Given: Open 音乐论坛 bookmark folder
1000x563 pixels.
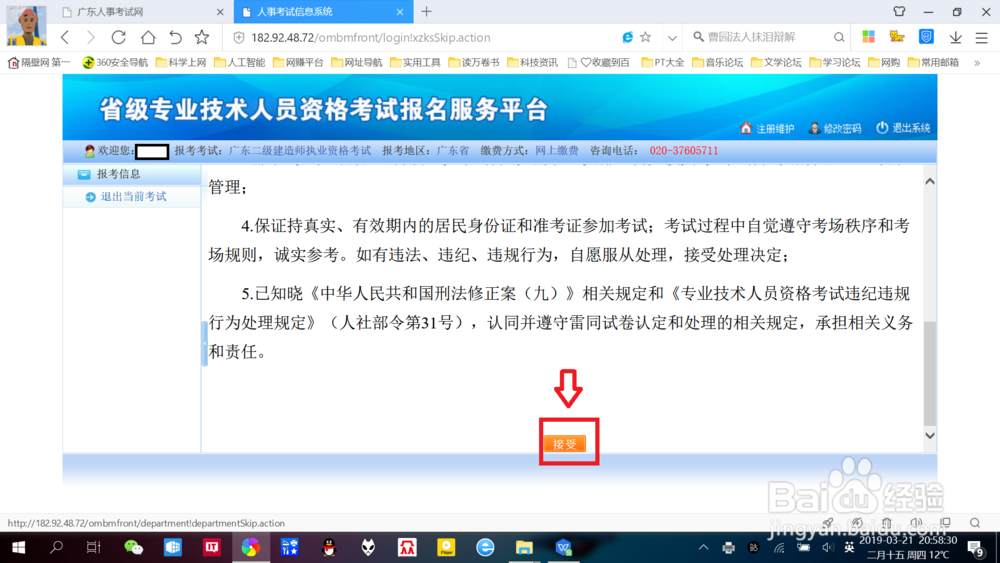Looking at the screenshot, I should pos(718,62).
